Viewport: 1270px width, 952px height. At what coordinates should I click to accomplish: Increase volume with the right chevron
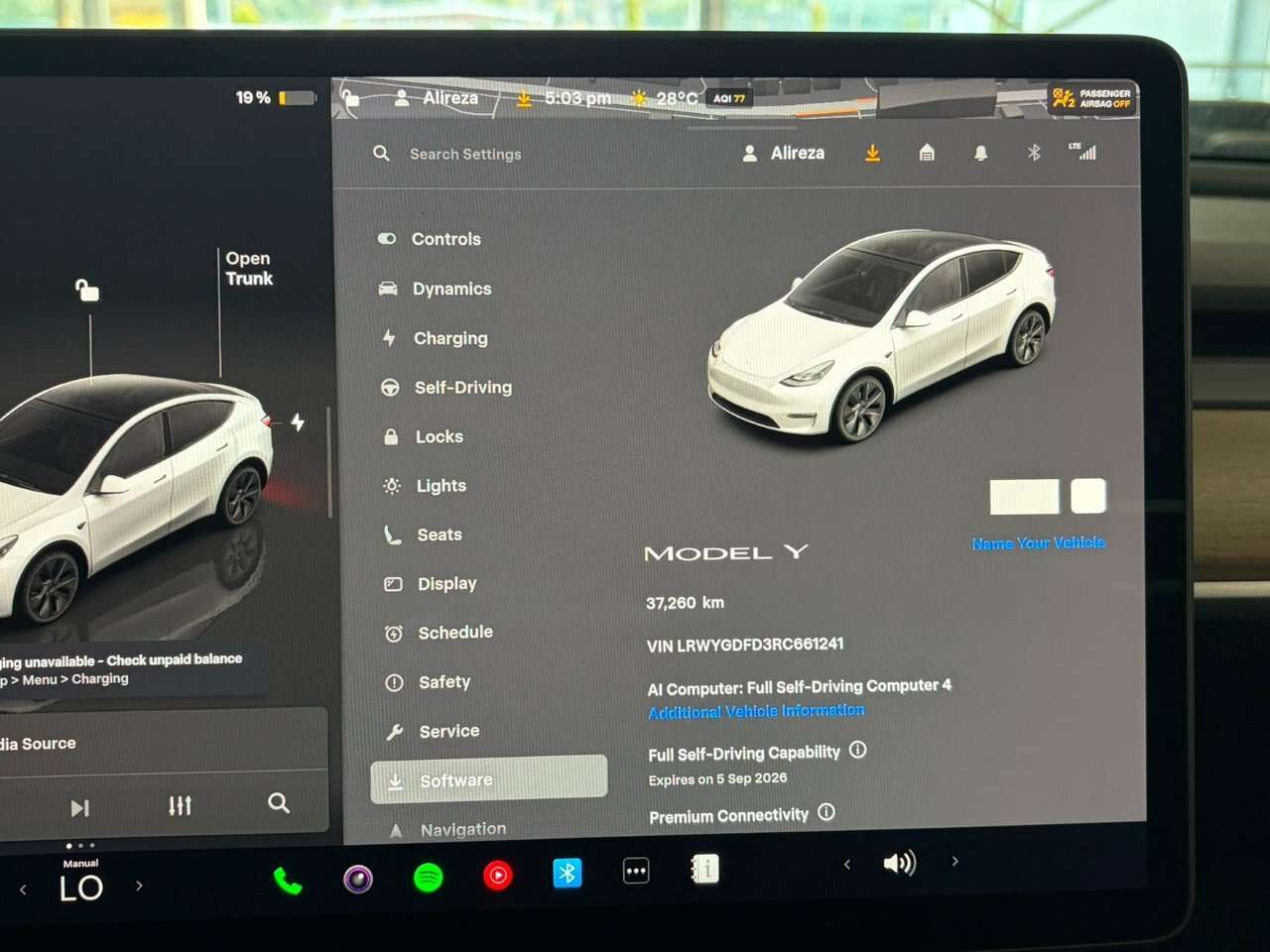coord(954,861)
